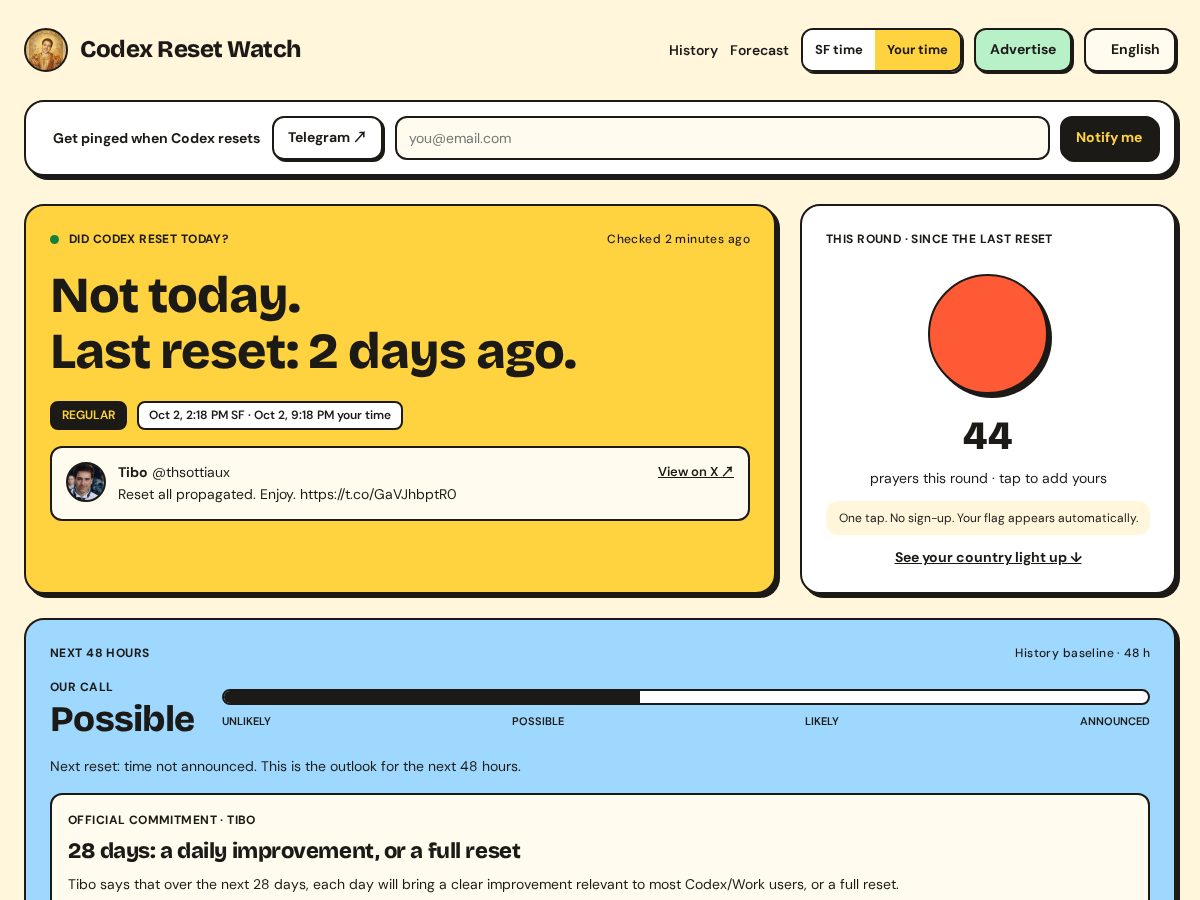
Task: Select the REGULAR reset type badge
Action: pos(88,415)
